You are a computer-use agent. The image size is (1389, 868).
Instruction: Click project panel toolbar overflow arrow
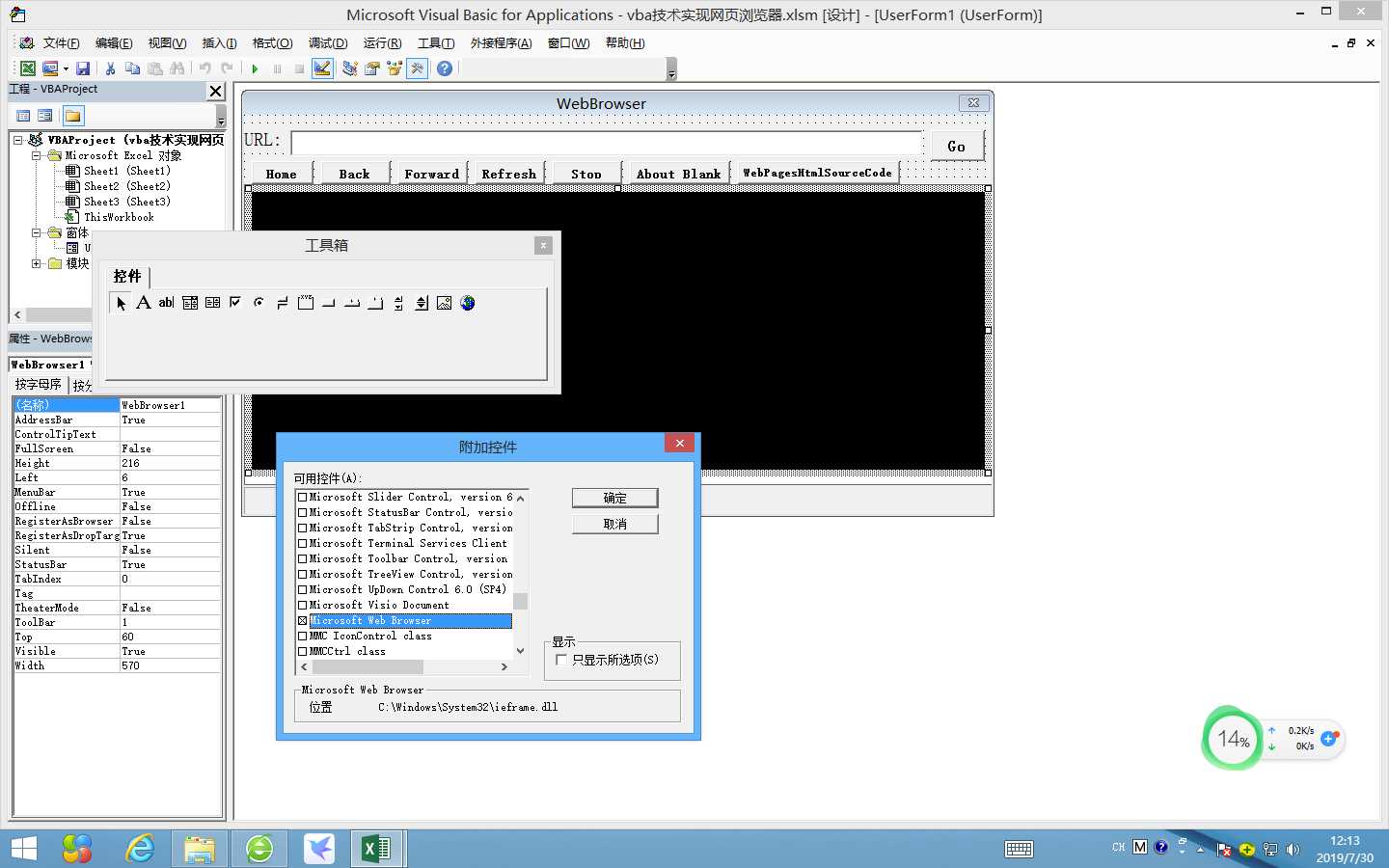pos(221,117)
